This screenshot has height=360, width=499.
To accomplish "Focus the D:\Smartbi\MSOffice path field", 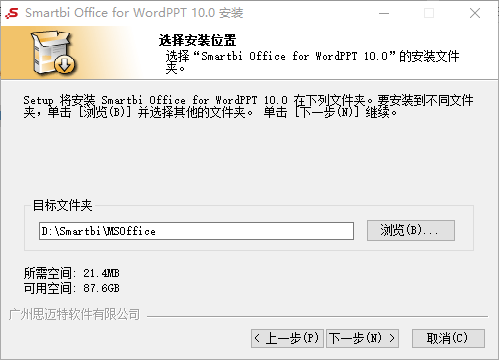I will tap(196, 231).
